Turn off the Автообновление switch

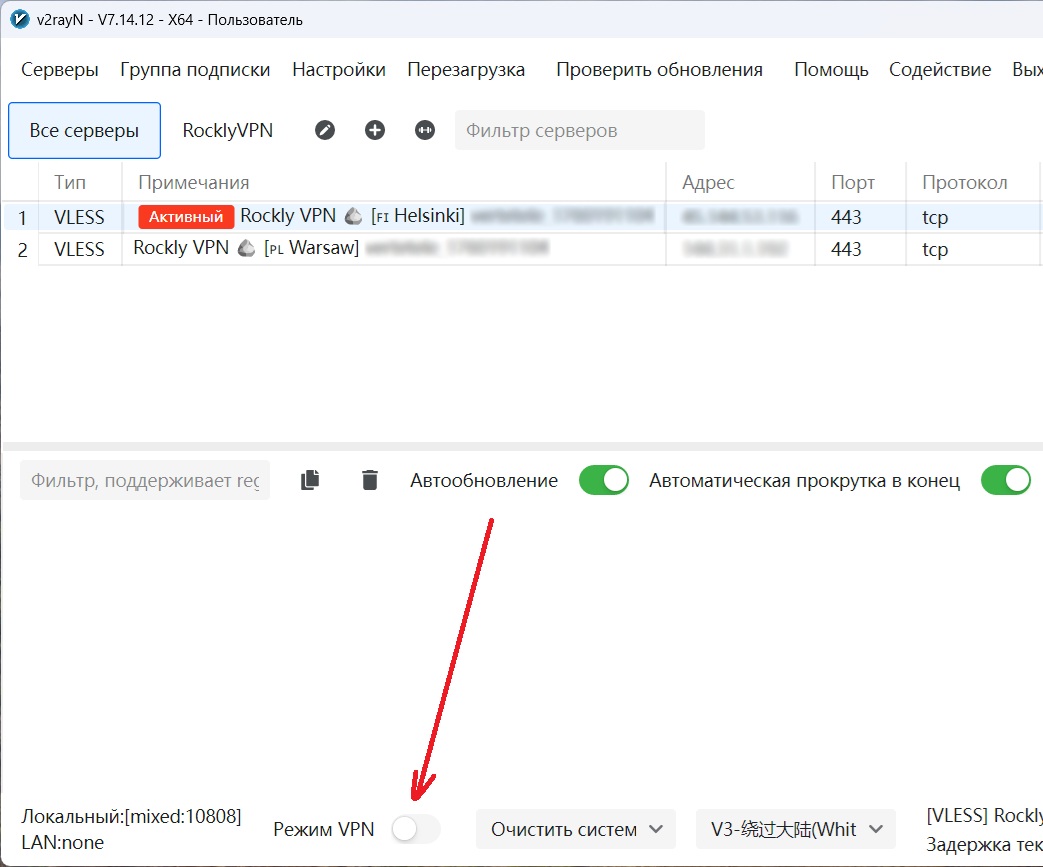click(604, 481)
